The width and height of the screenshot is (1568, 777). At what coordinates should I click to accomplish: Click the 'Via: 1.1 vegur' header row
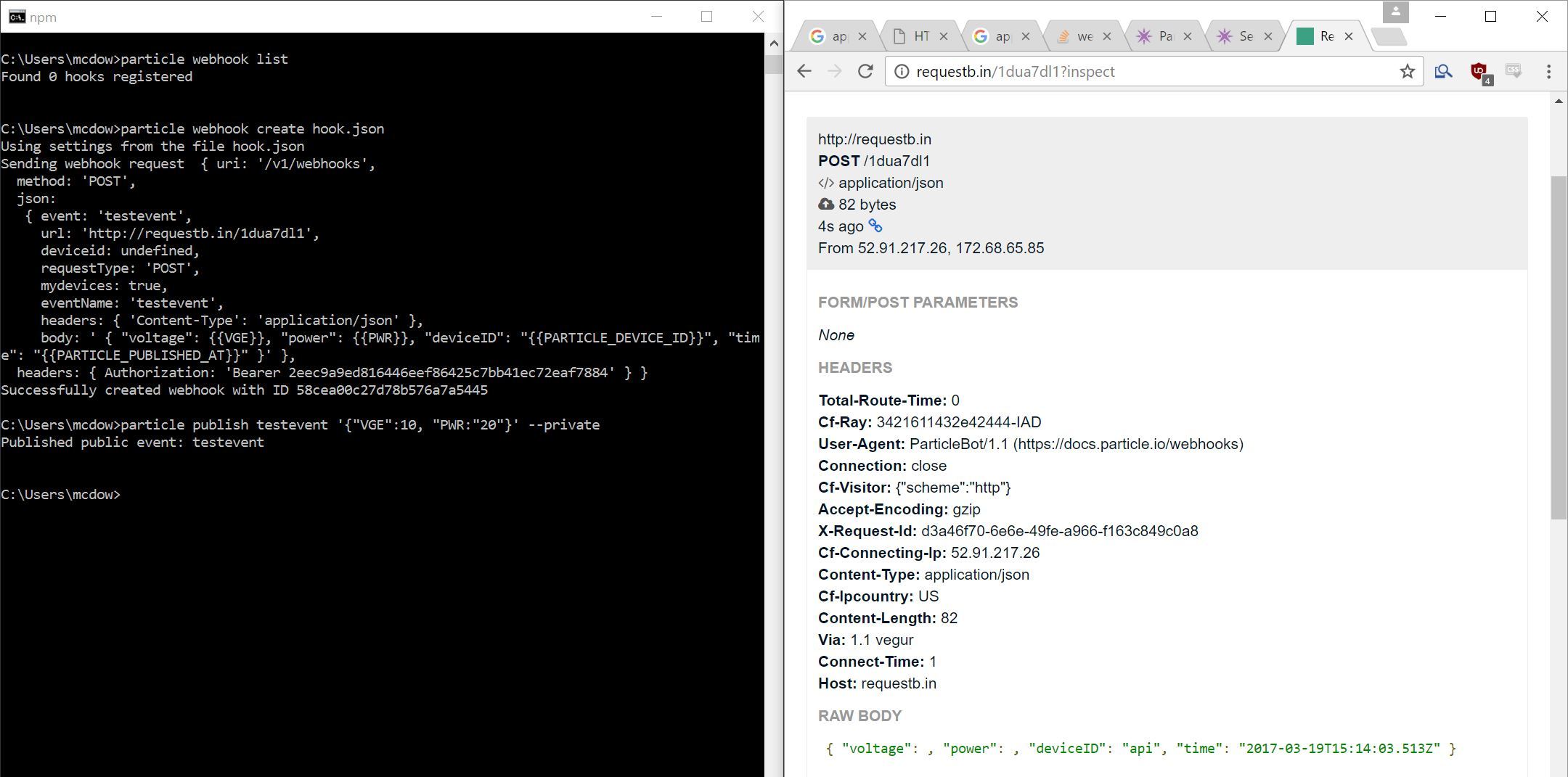(x=865, y=640)
